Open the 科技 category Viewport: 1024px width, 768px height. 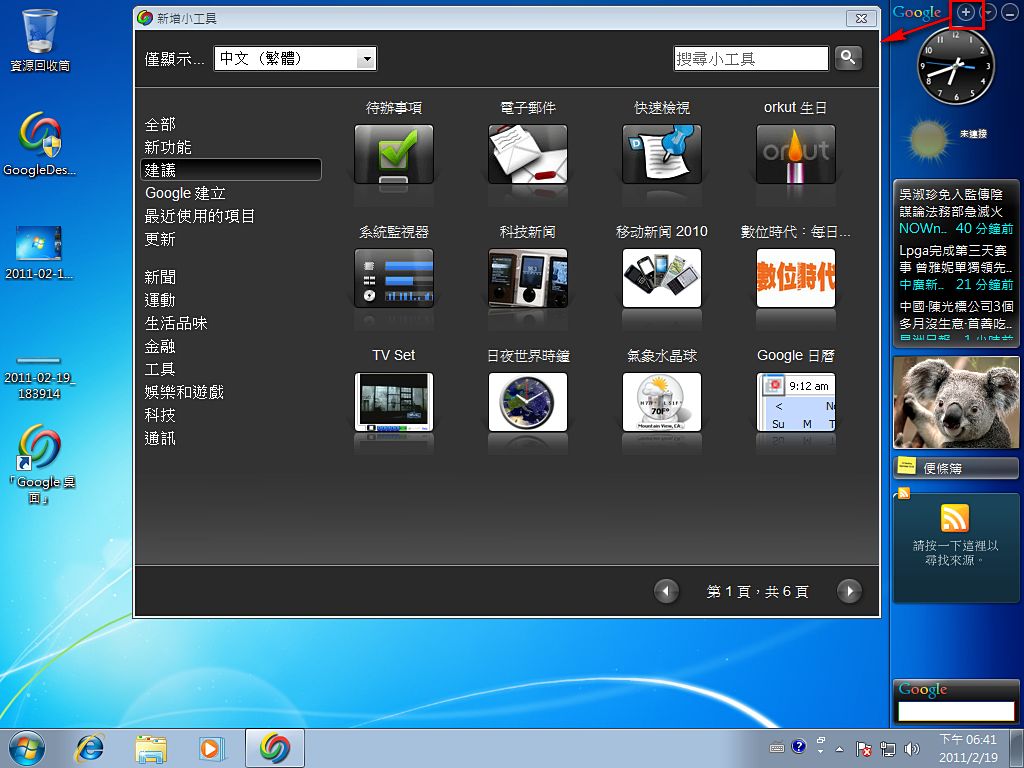click(160, 415)
